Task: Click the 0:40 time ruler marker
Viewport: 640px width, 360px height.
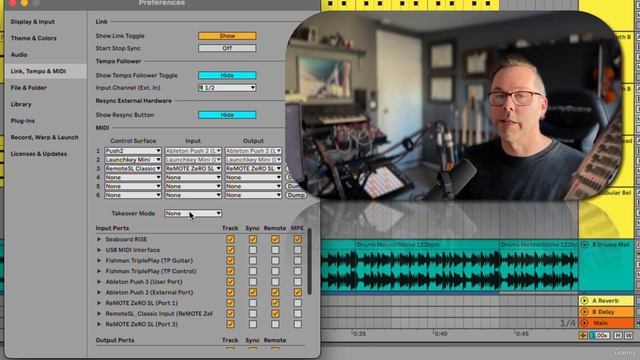Action: pos(440,334)
